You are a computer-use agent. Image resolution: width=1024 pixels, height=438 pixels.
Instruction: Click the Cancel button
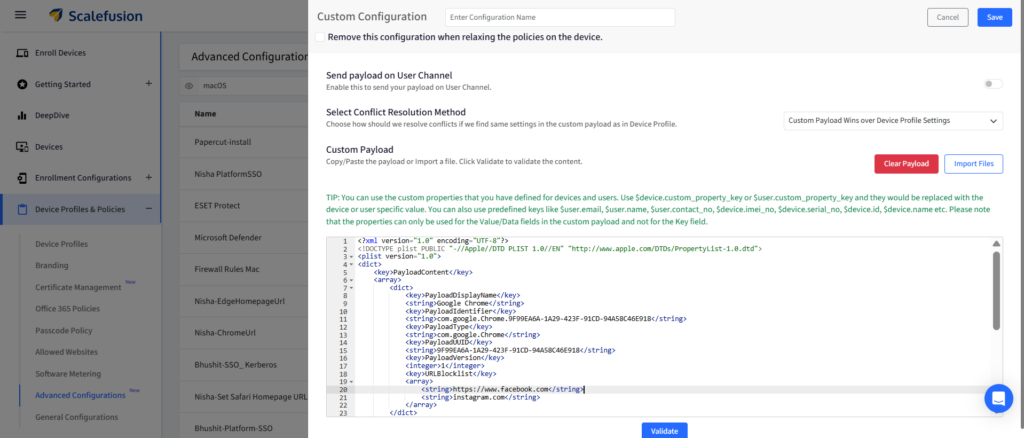[948, 18]
